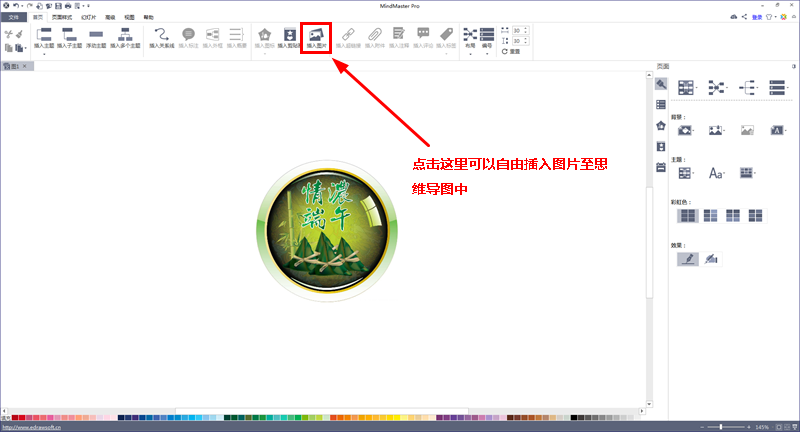The image size is (800, 432).
Task: Activate the page format brush sidebar tab
Action: click(x=661, y=84)
